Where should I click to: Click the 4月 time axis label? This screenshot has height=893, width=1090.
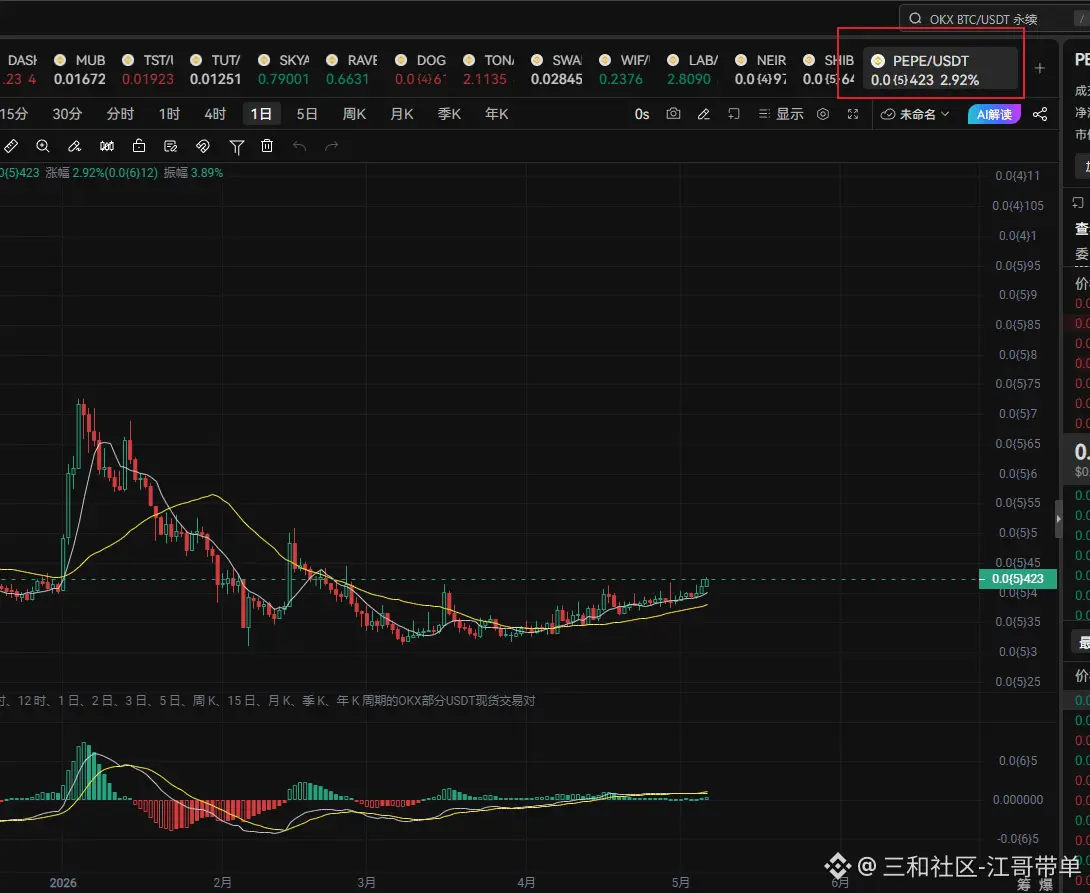(526, 883)
